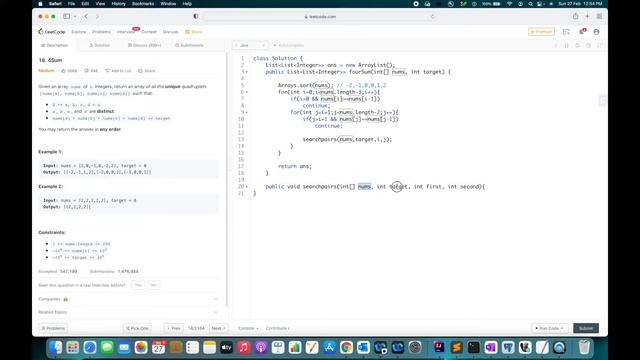The height and width of the screenshot is (360, 640).
Task: Open the Interview nav item
Action: coord(126,31)
